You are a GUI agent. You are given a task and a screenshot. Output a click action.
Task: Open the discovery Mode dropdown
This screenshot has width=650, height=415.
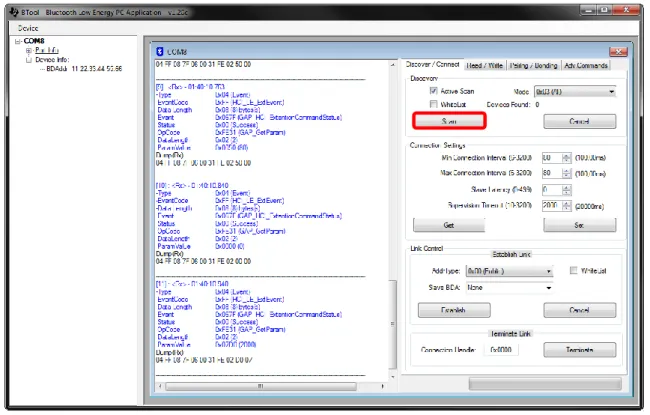[575, 92]
